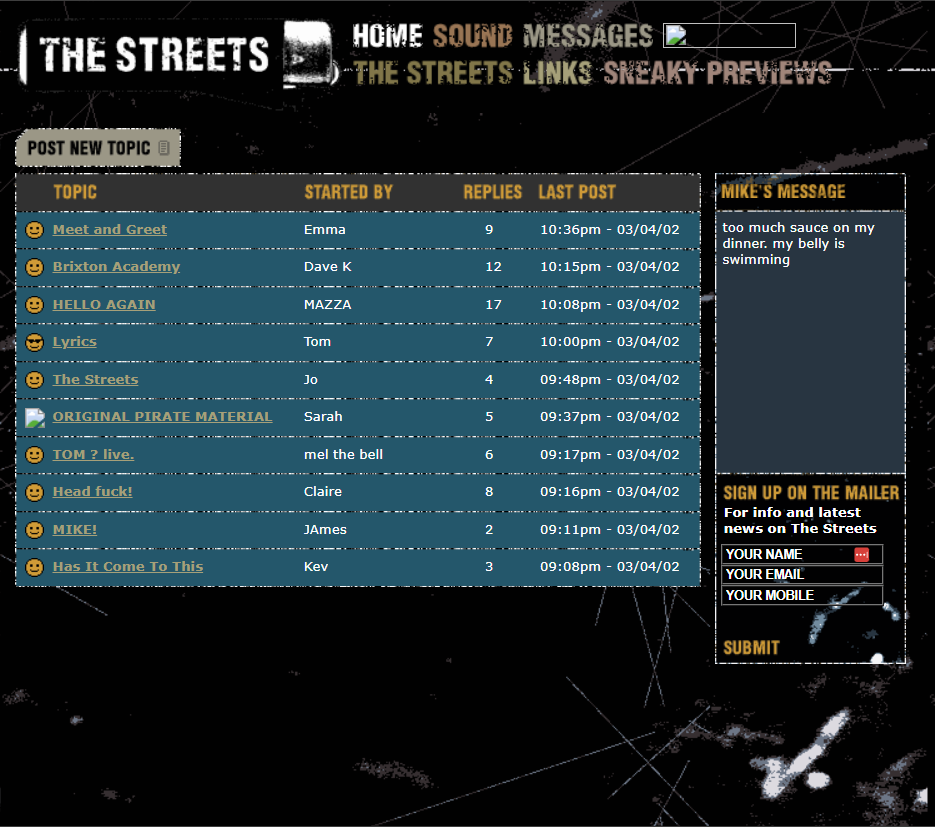Submit the mailer signup form
This screenshot has height=827, width=935.
coord(751,648)
